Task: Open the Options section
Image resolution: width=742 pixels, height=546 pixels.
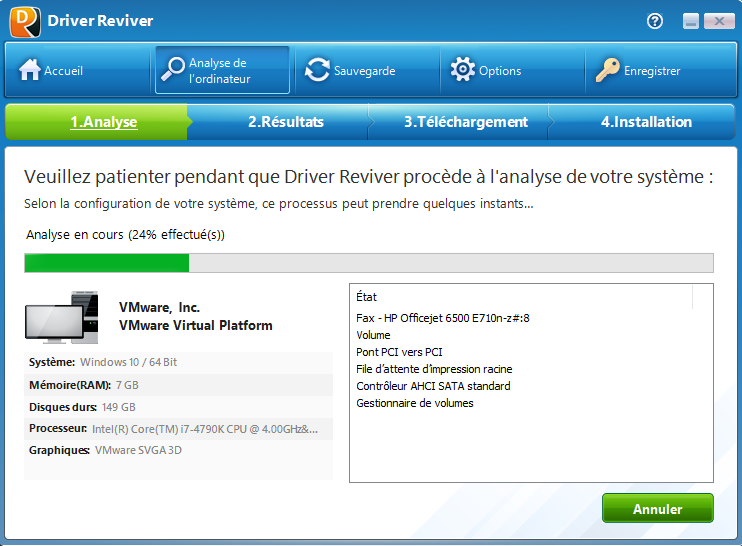Action: tap(512, 70)
